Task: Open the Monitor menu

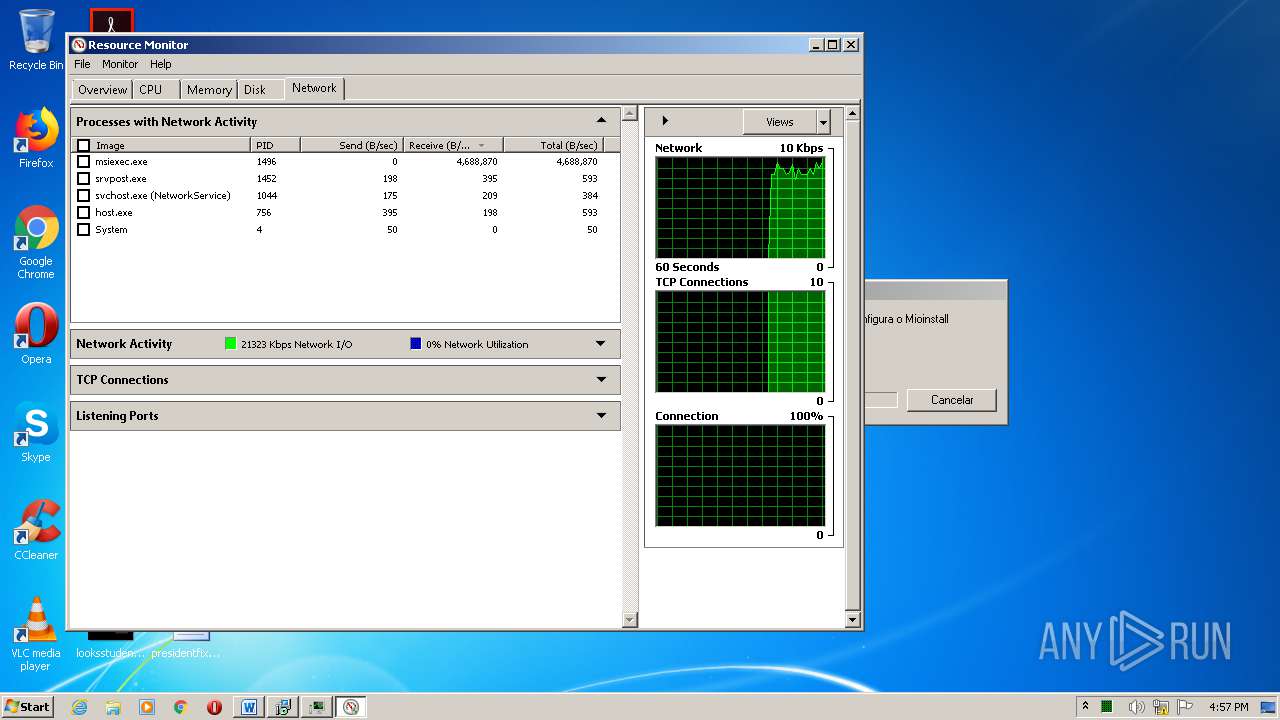Action: click(120, 64)
